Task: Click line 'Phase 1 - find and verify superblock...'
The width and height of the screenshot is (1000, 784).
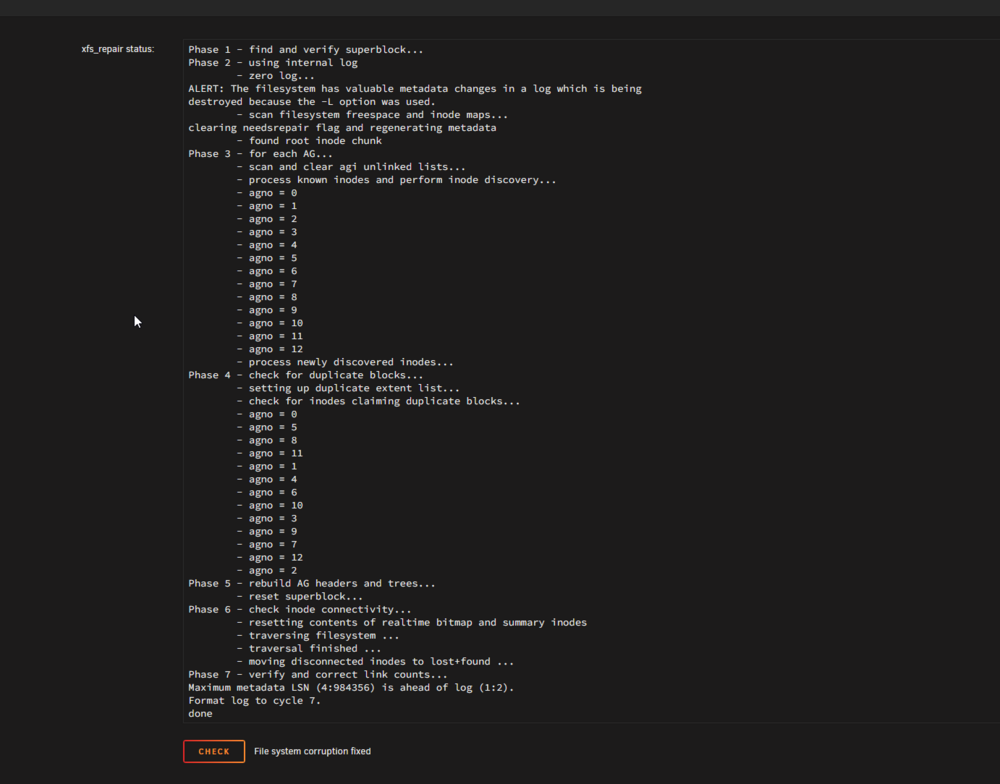Action: pyautogui.click(x=305, y=50)
